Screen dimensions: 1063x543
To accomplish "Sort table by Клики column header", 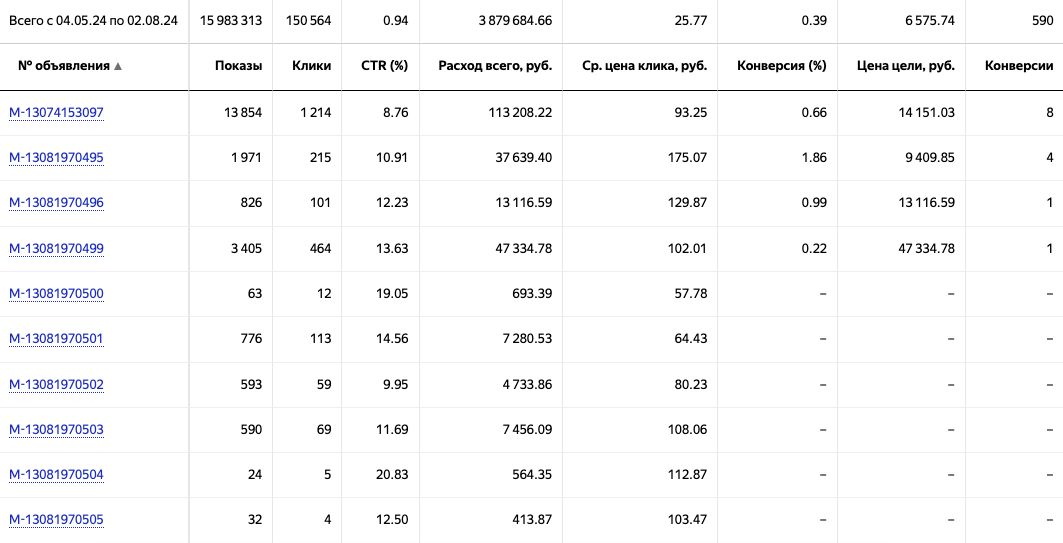I will coord(311,66).
